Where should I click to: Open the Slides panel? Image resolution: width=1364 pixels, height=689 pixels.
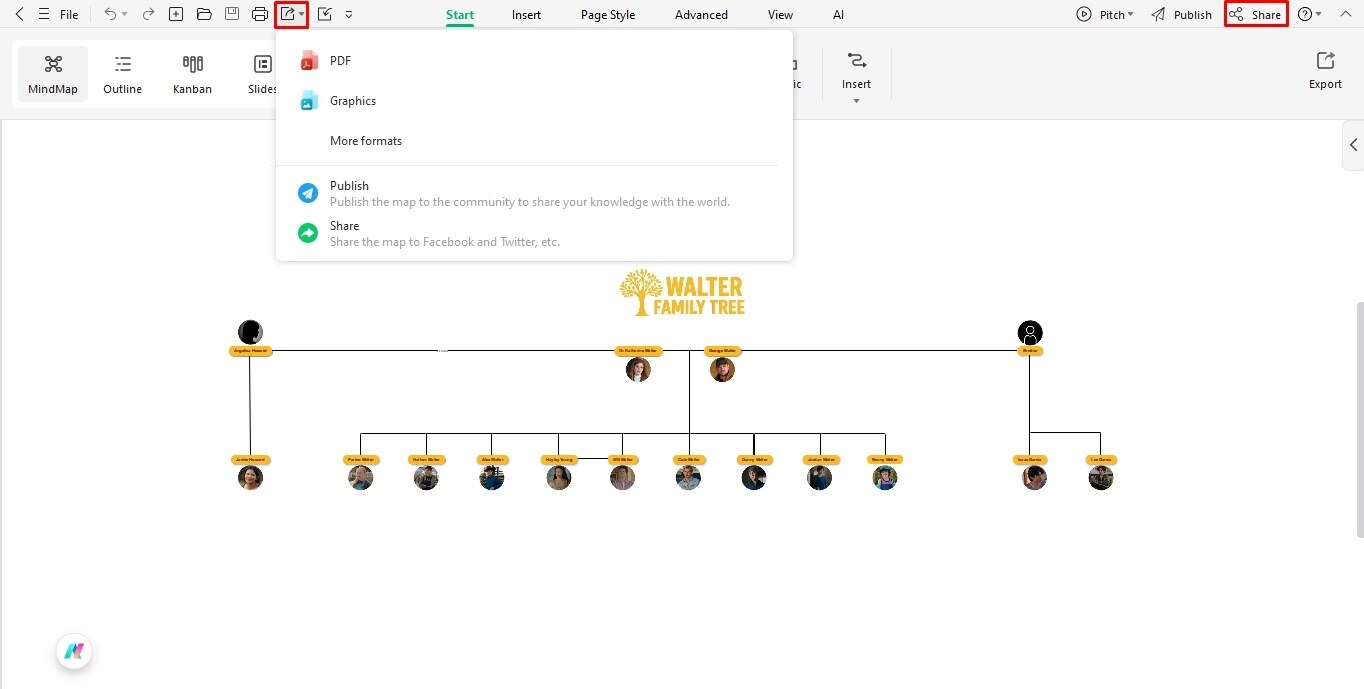tap(262, 72)
